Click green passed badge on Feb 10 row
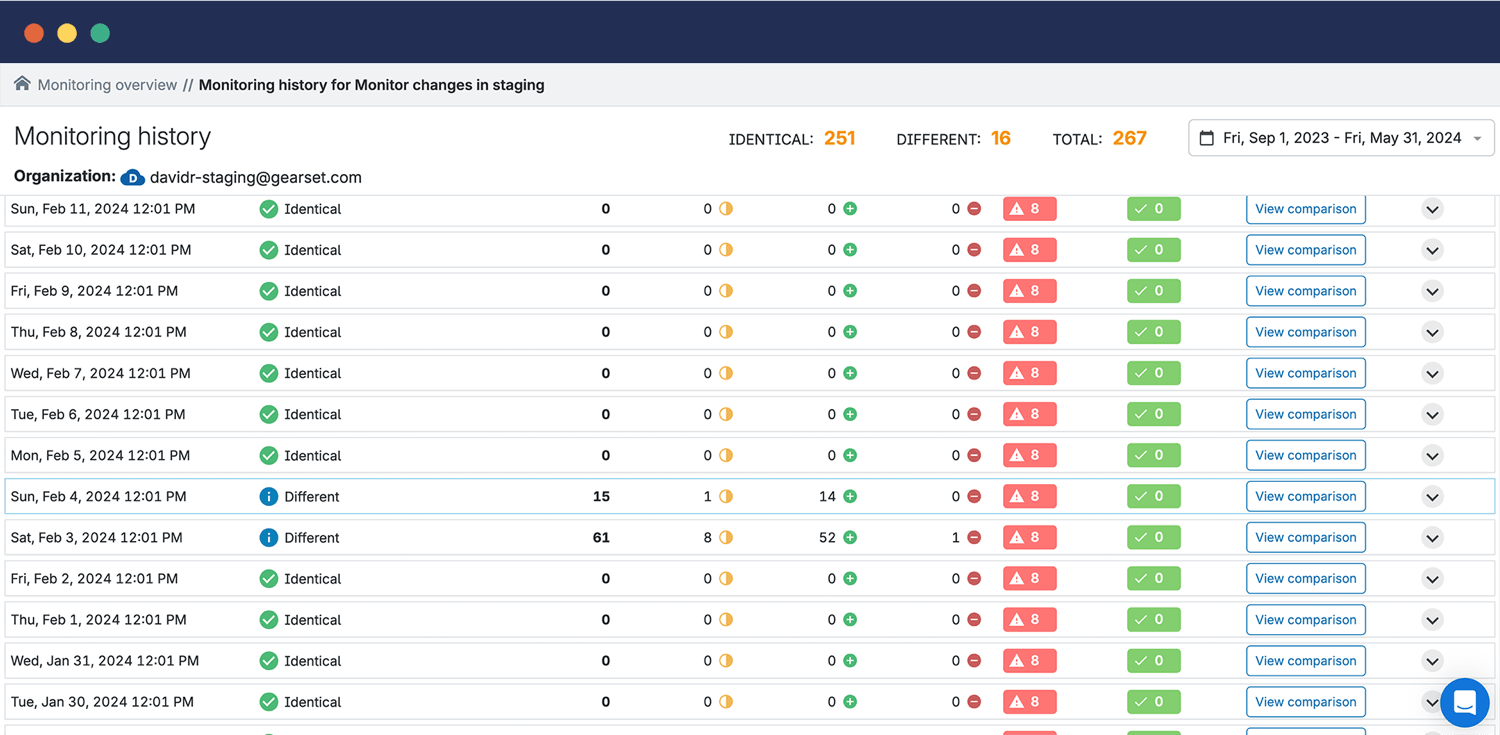1500x735 pixels. coord(1153,250)
